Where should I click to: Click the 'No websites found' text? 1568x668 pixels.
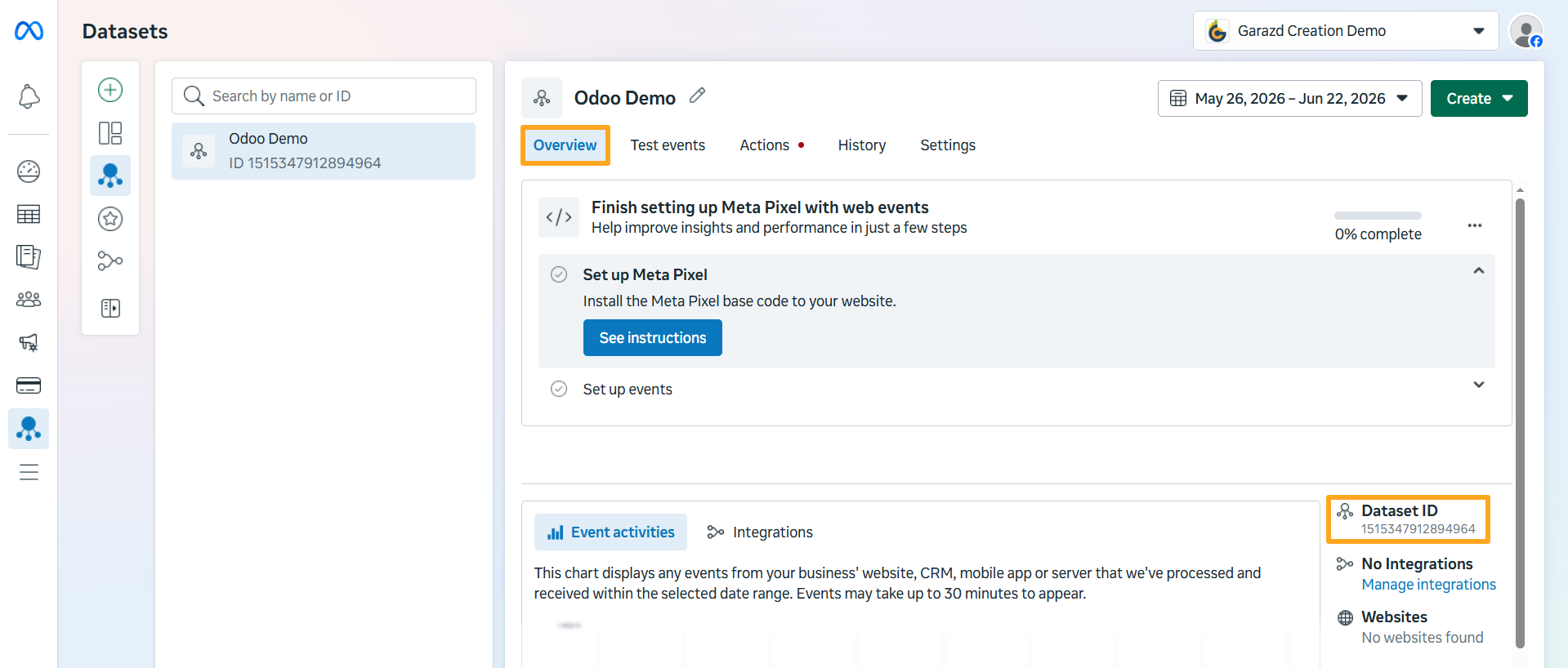point(1423,638)
